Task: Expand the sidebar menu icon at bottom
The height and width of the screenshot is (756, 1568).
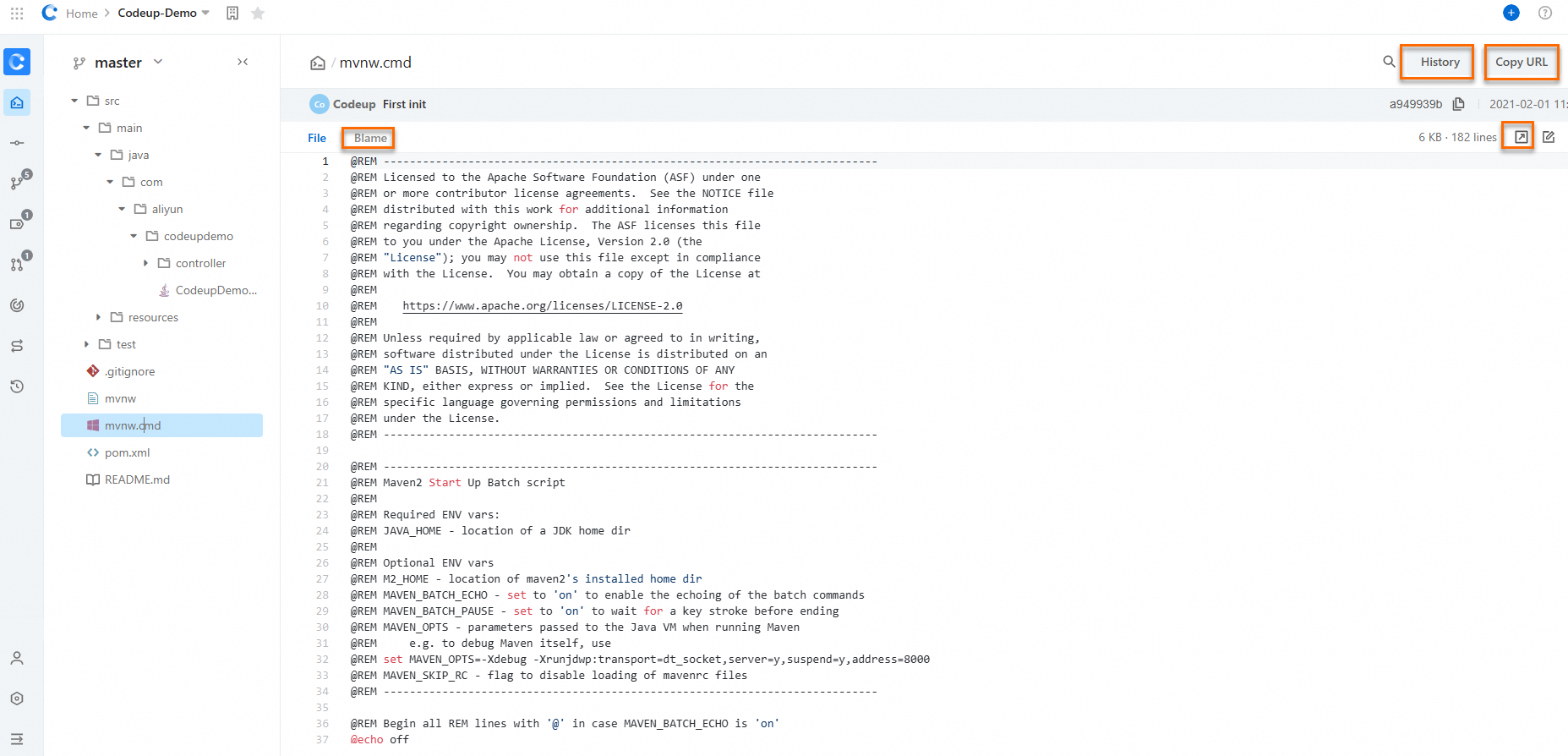Action: 17,739
